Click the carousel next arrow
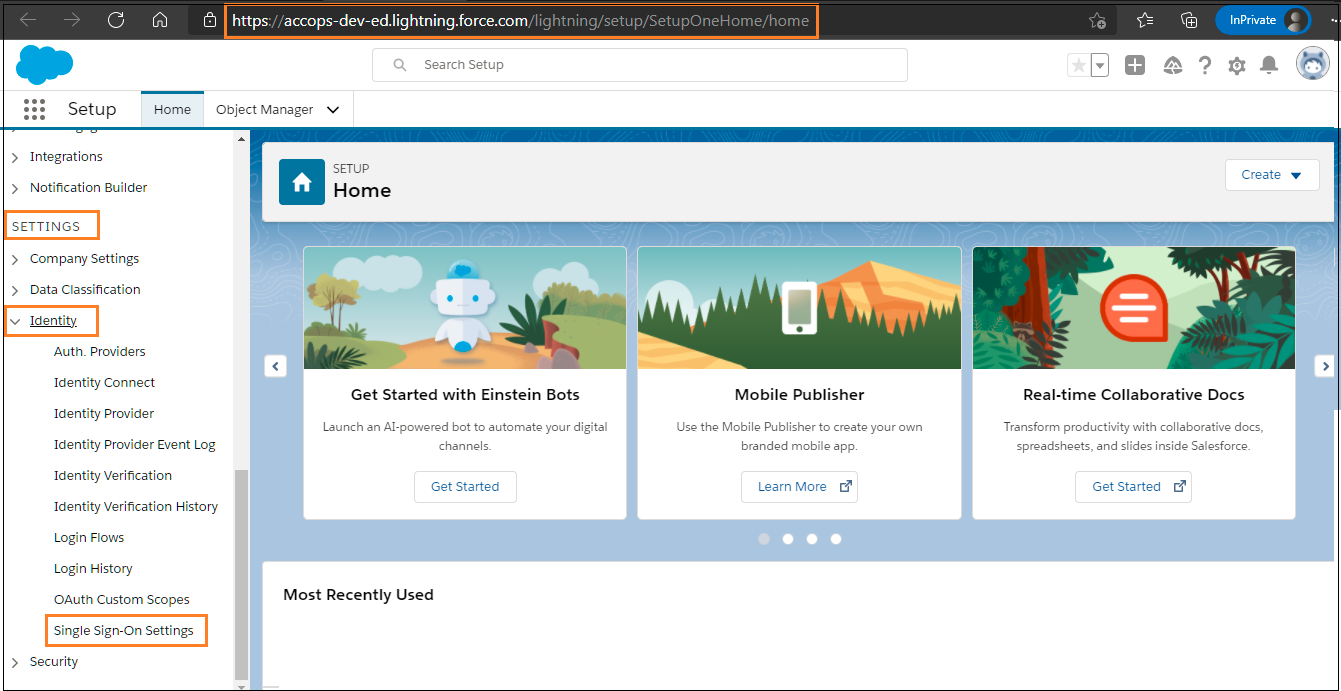The image size is (1341, 691). 1325,366
